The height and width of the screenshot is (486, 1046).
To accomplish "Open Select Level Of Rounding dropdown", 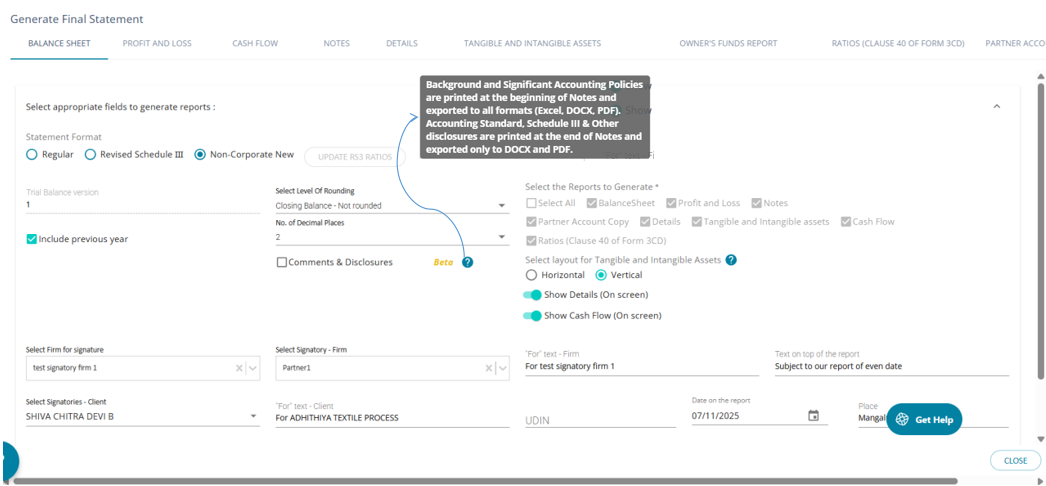I will 392,206.
